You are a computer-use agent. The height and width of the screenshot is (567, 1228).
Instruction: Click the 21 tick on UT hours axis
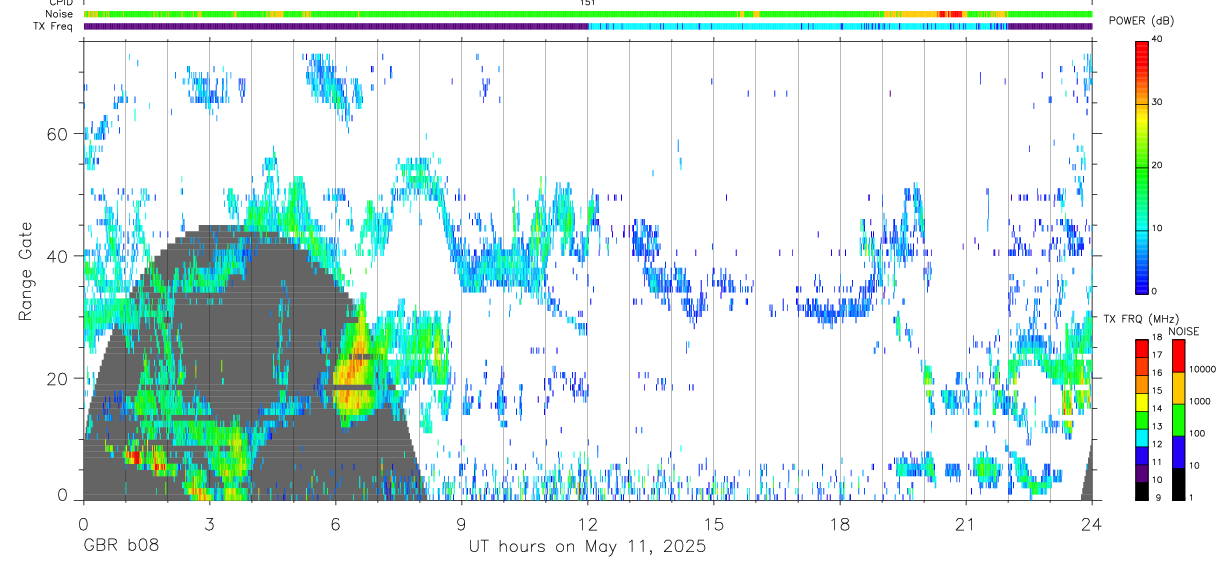pyautogui.click(x=966, y=524)
